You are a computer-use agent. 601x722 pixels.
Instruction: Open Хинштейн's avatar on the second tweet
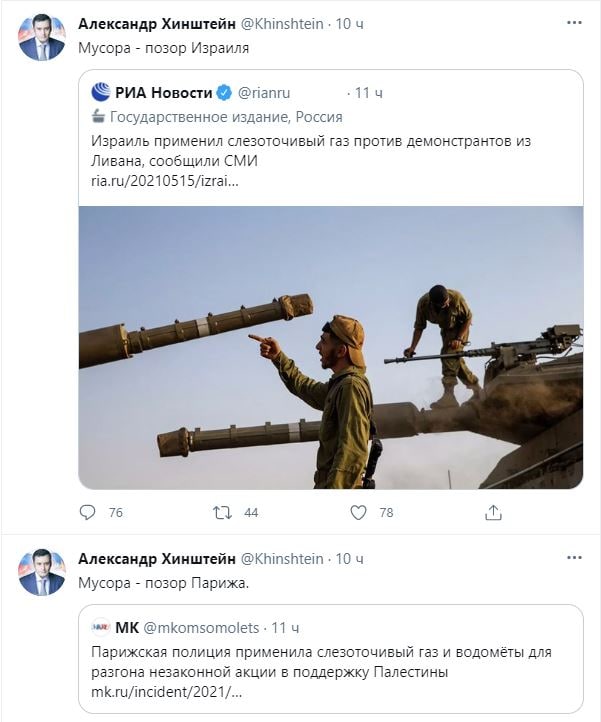click(42, 573)
